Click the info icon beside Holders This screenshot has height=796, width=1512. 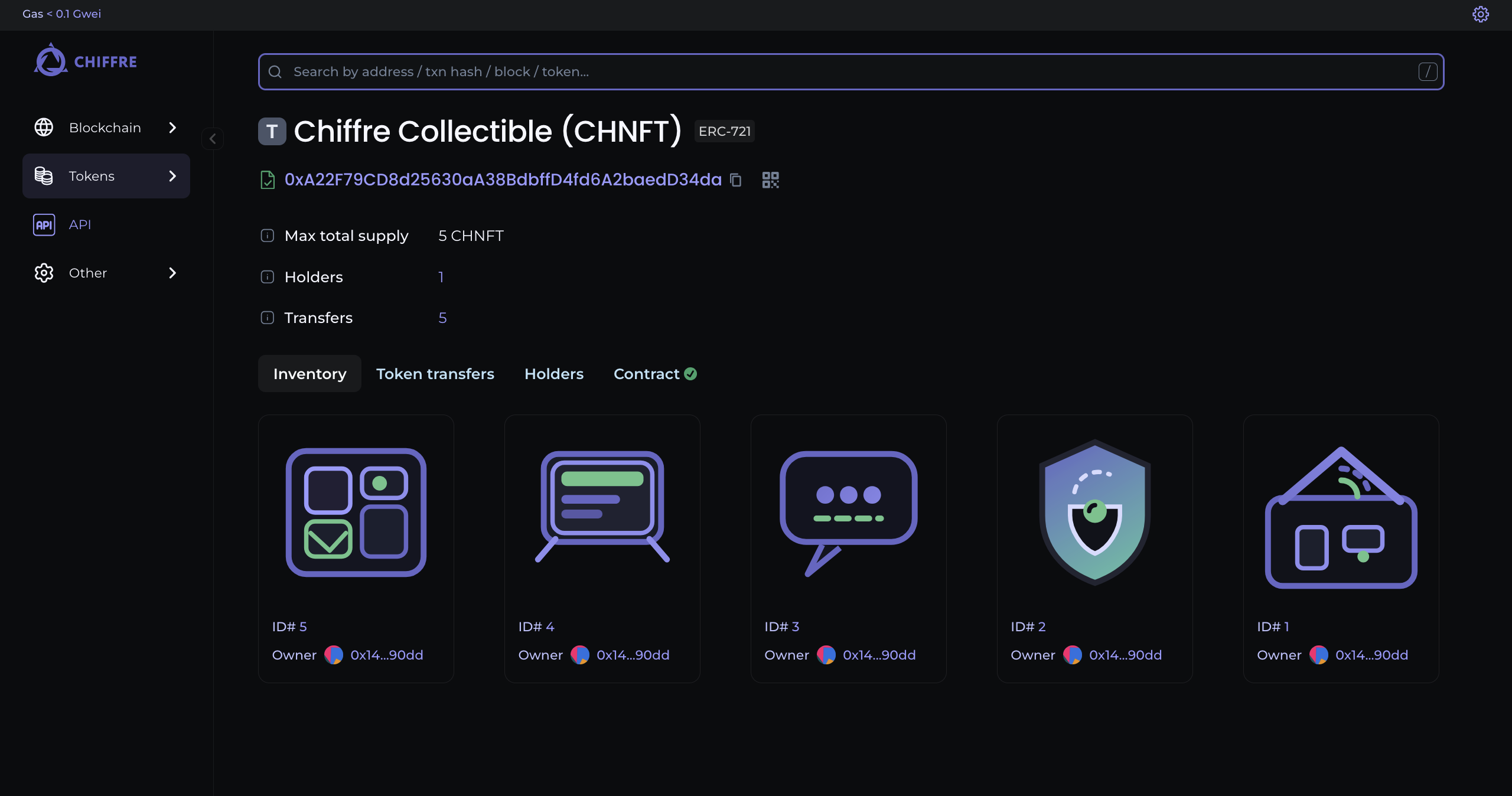(267, 277)
